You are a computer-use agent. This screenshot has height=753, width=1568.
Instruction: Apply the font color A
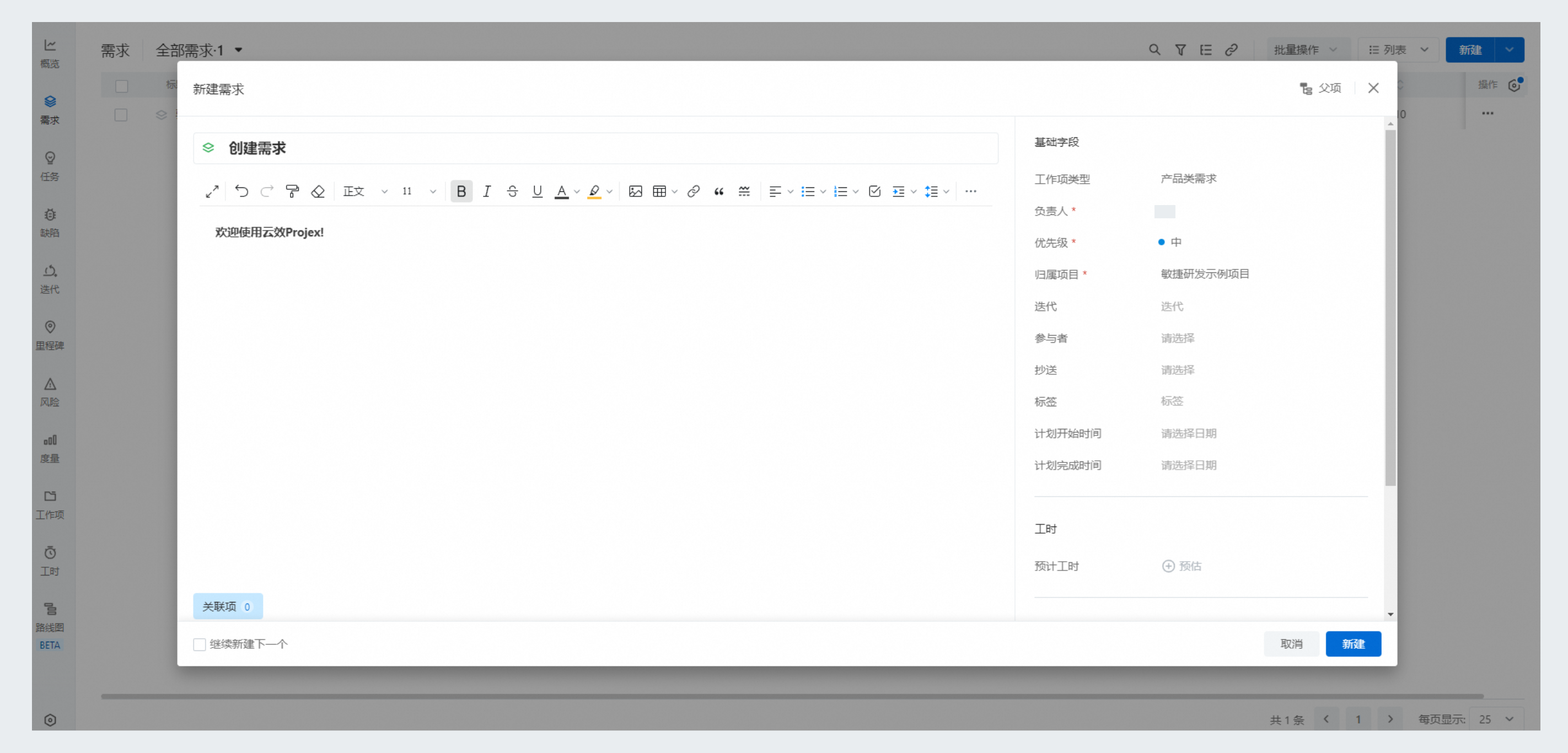tap(561, 192)
